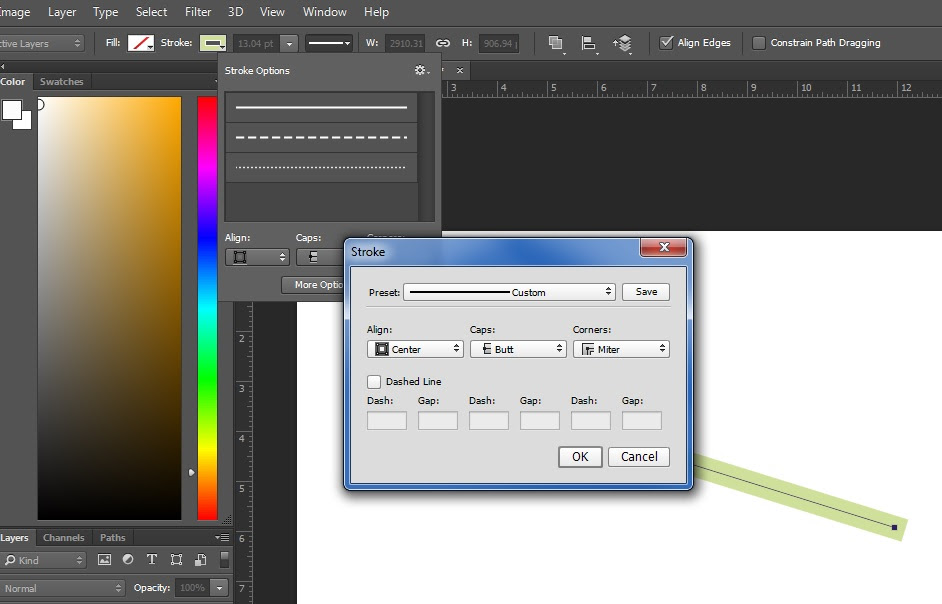The image size is (942, 604).
Task: Click Save next to the stroke preset
Action: pos(646,292)
